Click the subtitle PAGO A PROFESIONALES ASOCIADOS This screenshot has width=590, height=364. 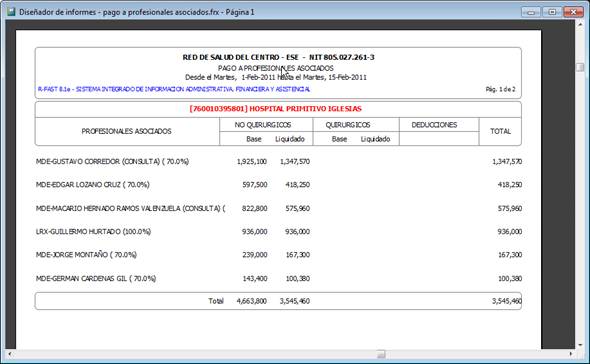click(275, 68)
